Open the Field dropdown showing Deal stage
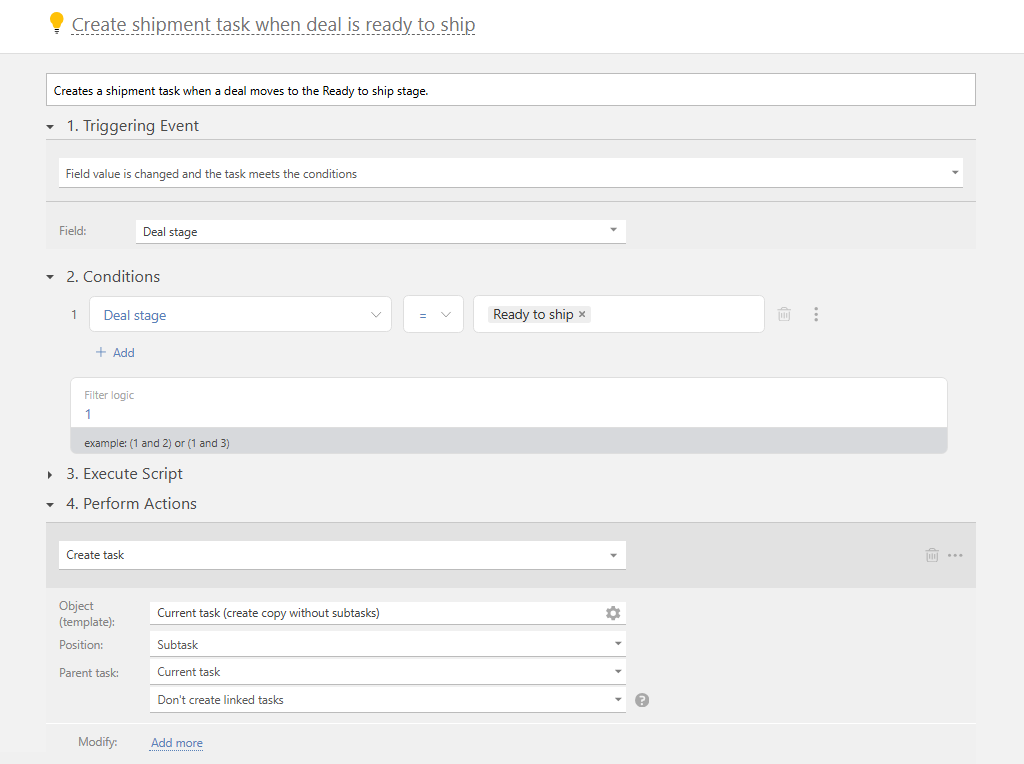 click(380, 231)
